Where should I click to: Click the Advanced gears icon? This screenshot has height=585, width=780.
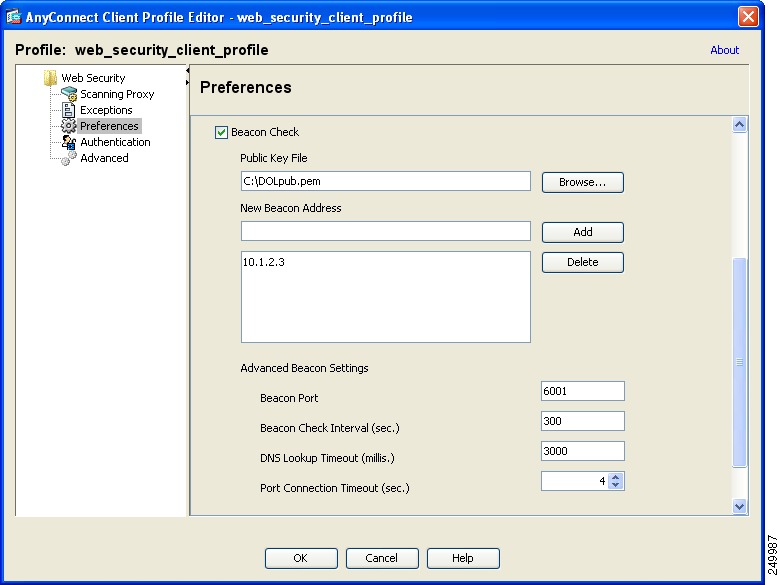pyautogui.click(x=69, y=158)
